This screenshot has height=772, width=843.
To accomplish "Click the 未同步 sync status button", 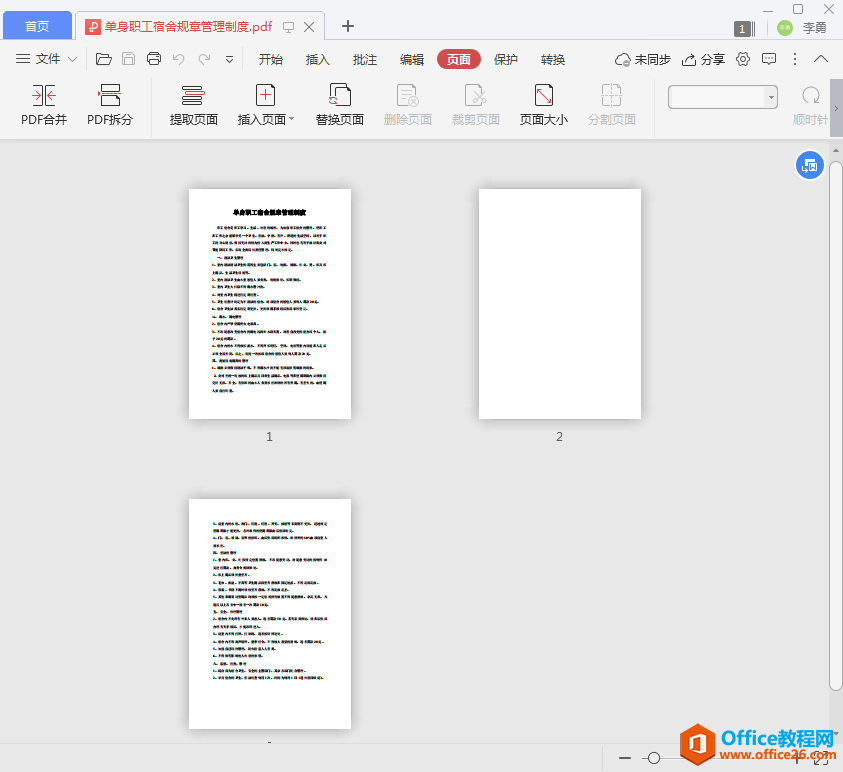I will pyautogui.click(x=643, y=59).
